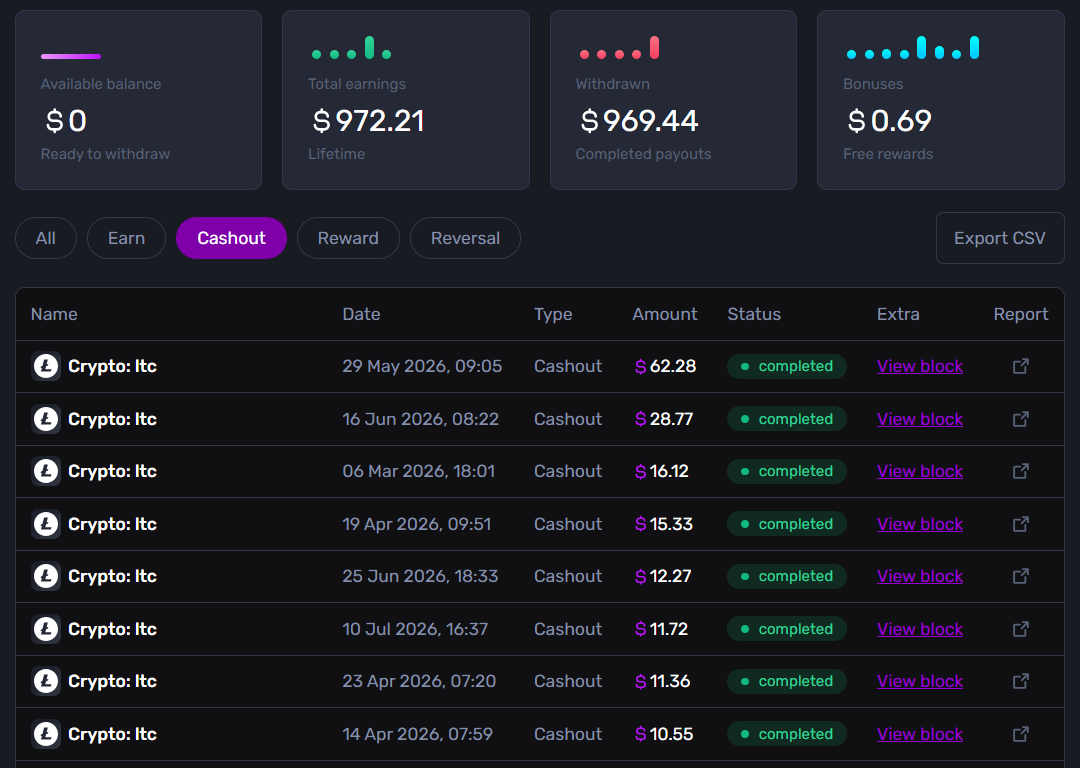Screen dimensions: 1080x768
Task: Click the Available balance card
Action: [138, 100]
